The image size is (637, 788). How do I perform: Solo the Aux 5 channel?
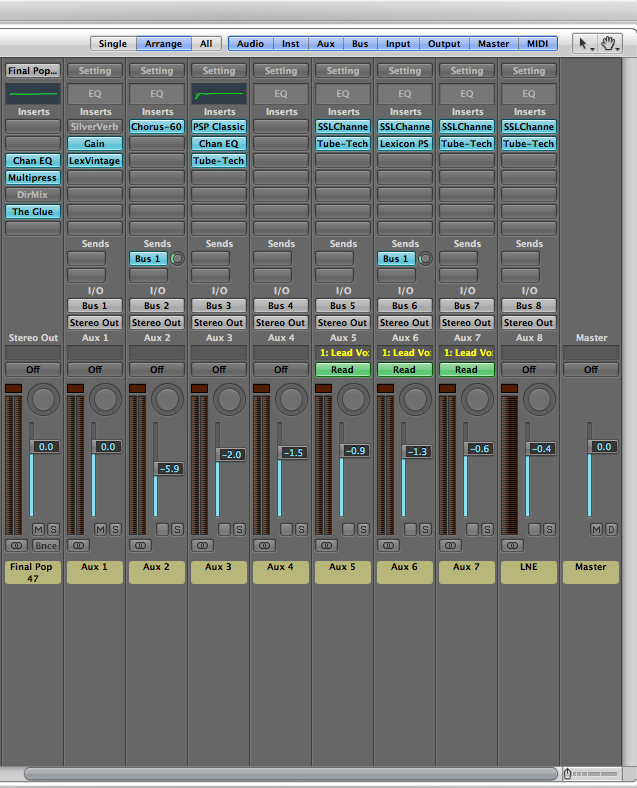point(363,529)
